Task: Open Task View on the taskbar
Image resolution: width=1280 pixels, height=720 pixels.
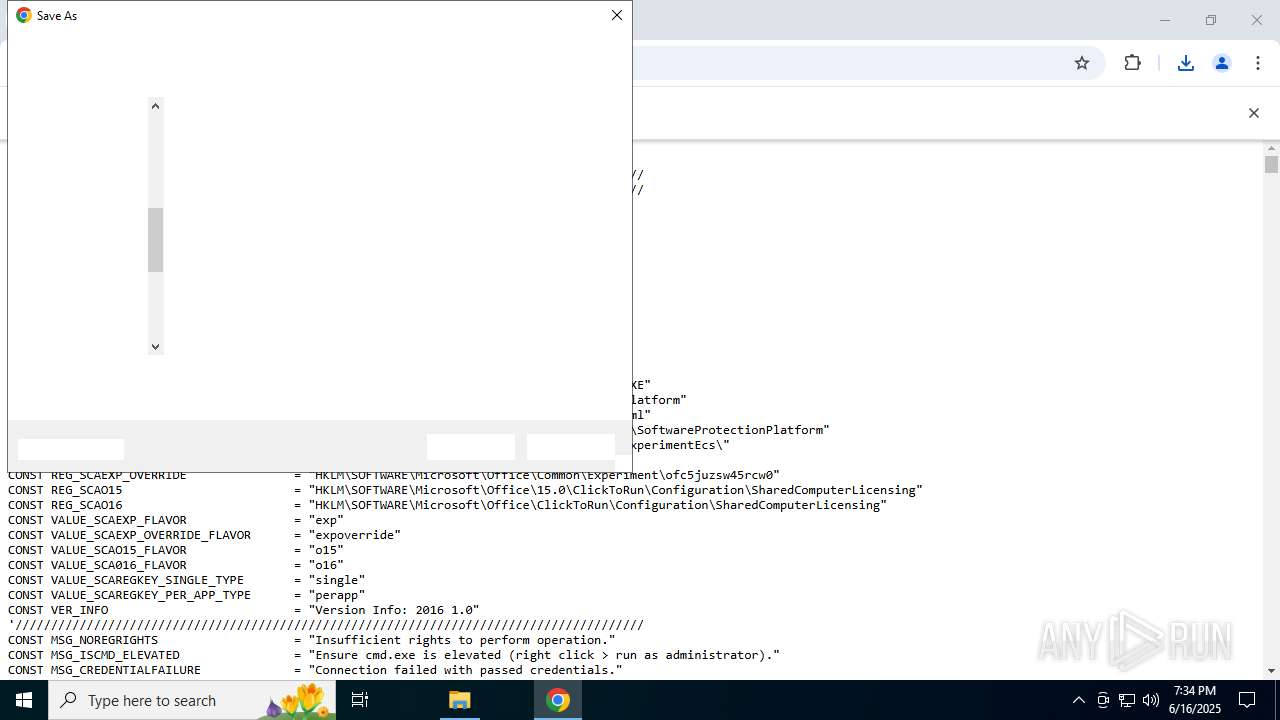Action: (360, 700)
